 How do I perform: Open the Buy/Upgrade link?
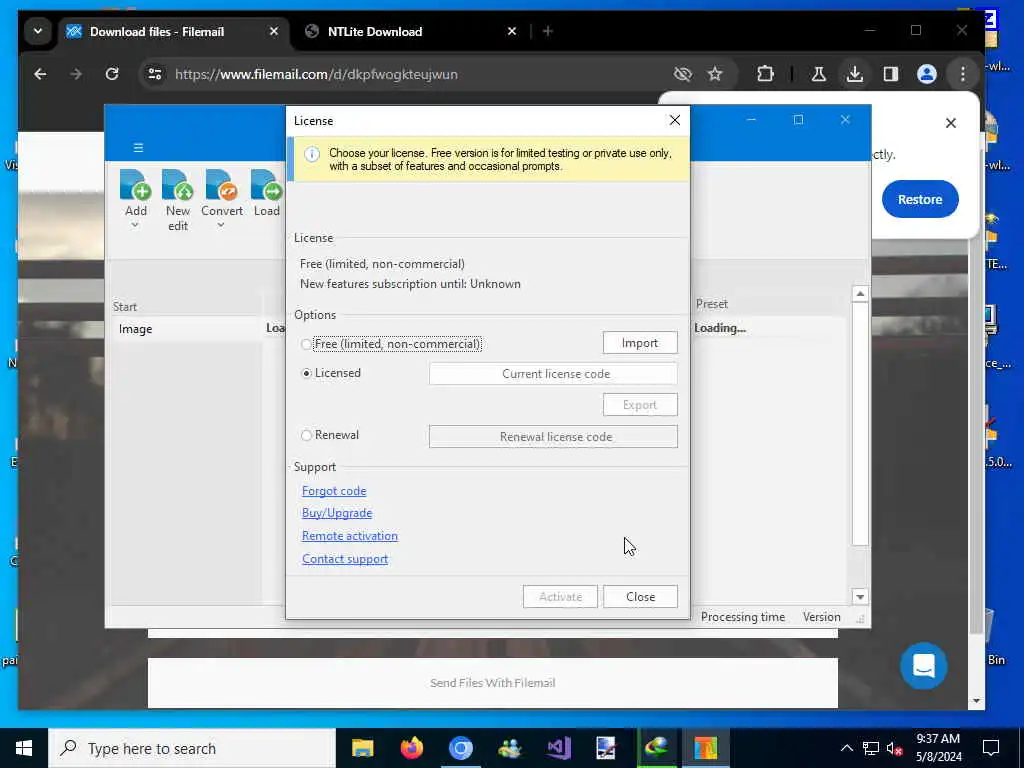click(337, 513)
